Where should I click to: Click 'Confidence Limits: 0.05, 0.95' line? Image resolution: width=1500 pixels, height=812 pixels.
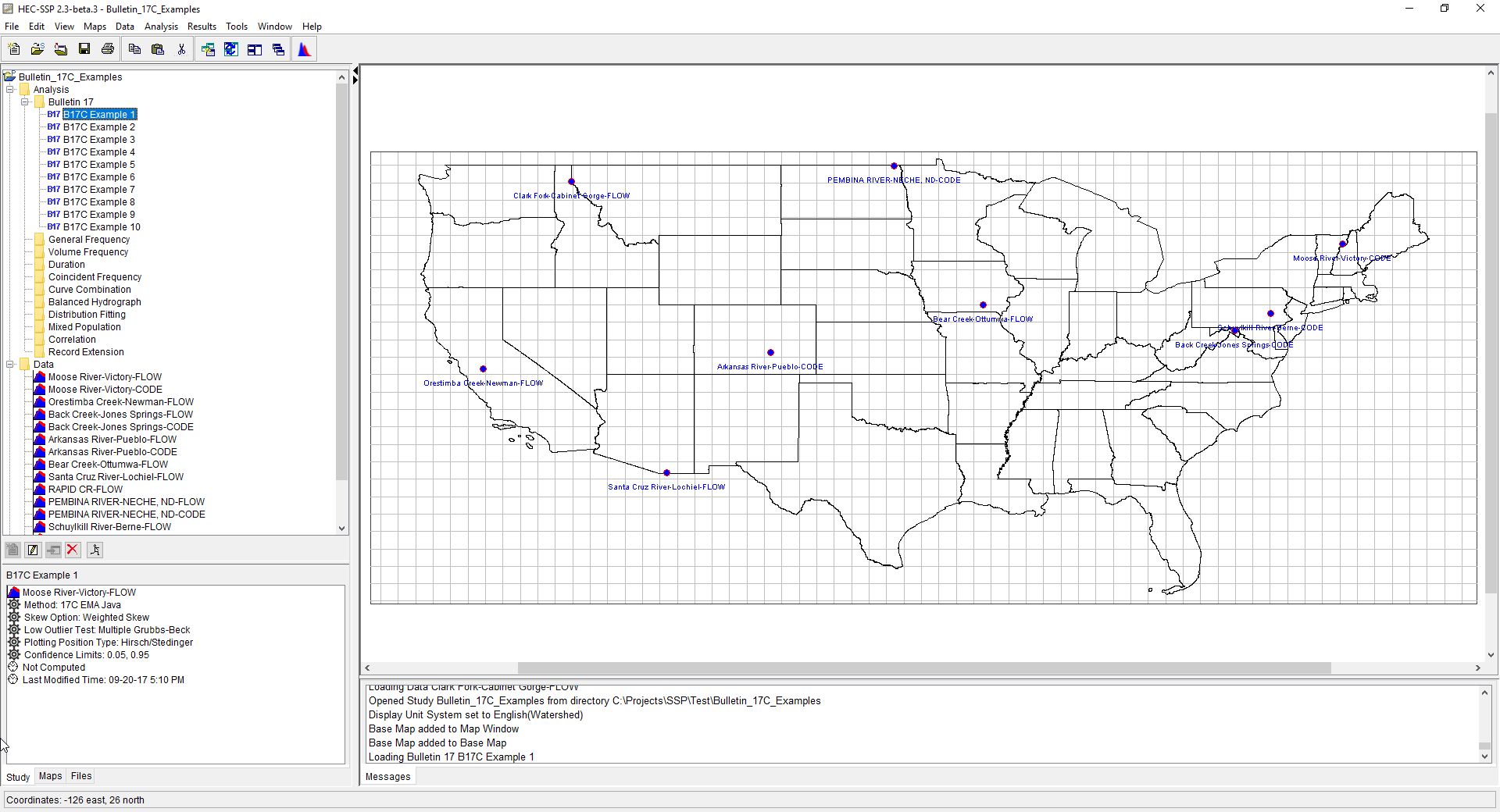87,655
